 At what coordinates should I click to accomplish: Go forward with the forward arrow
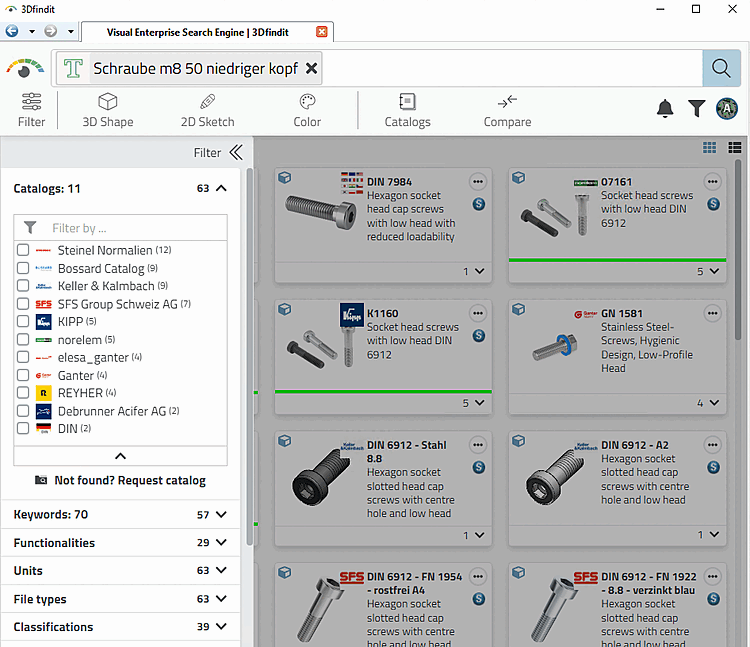point(50,32)
